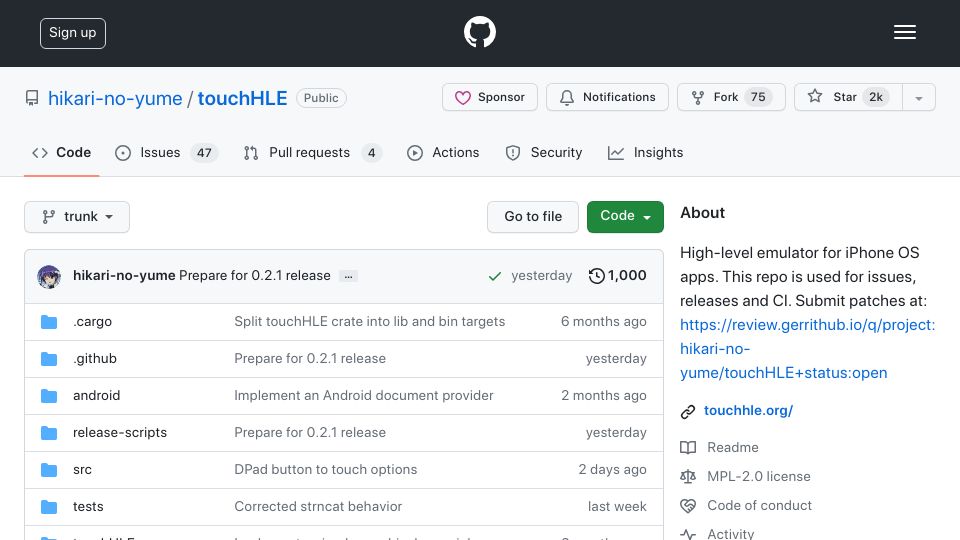
Task: Open the hikari-no-yume owner link
Action: (x=115, y=99)
